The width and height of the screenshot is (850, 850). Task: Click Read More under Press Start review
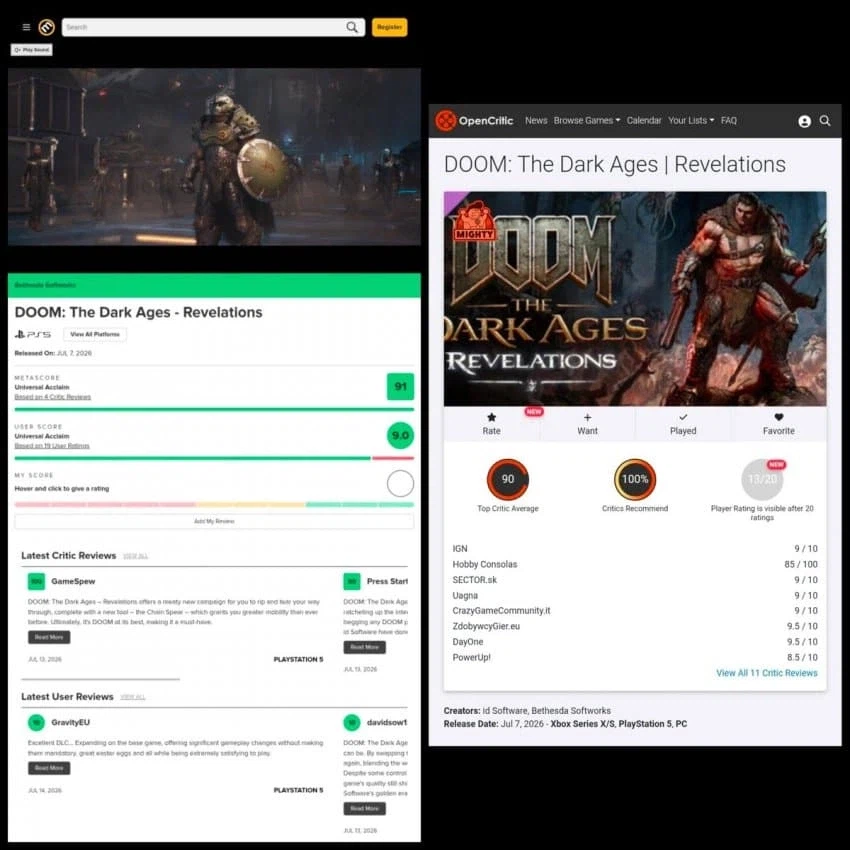[364, 647]
